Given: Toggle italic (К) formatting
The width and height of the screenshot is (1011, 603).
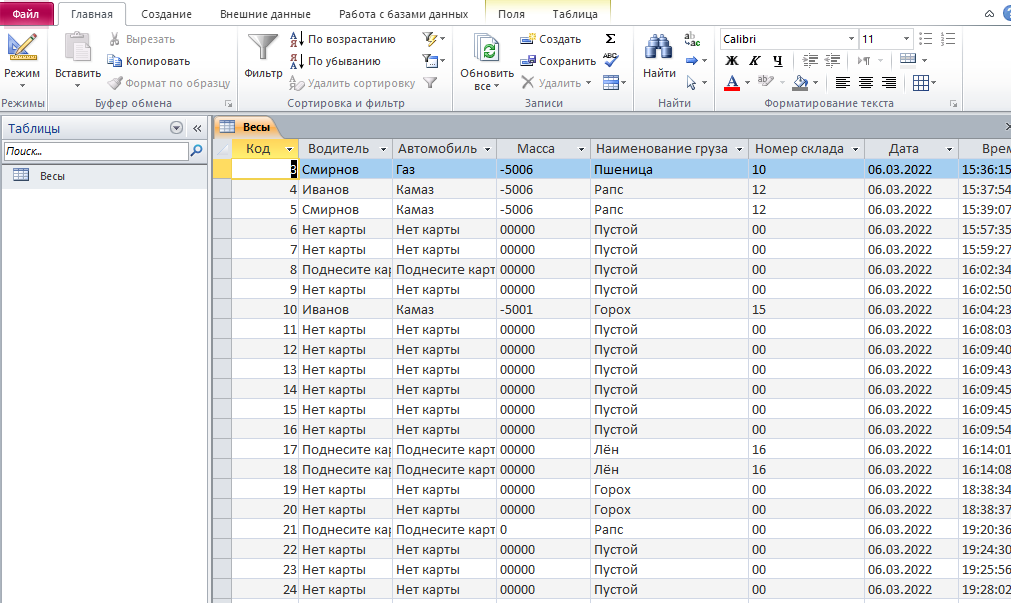Looking at the screenshot, I should [x=755, y=61].
